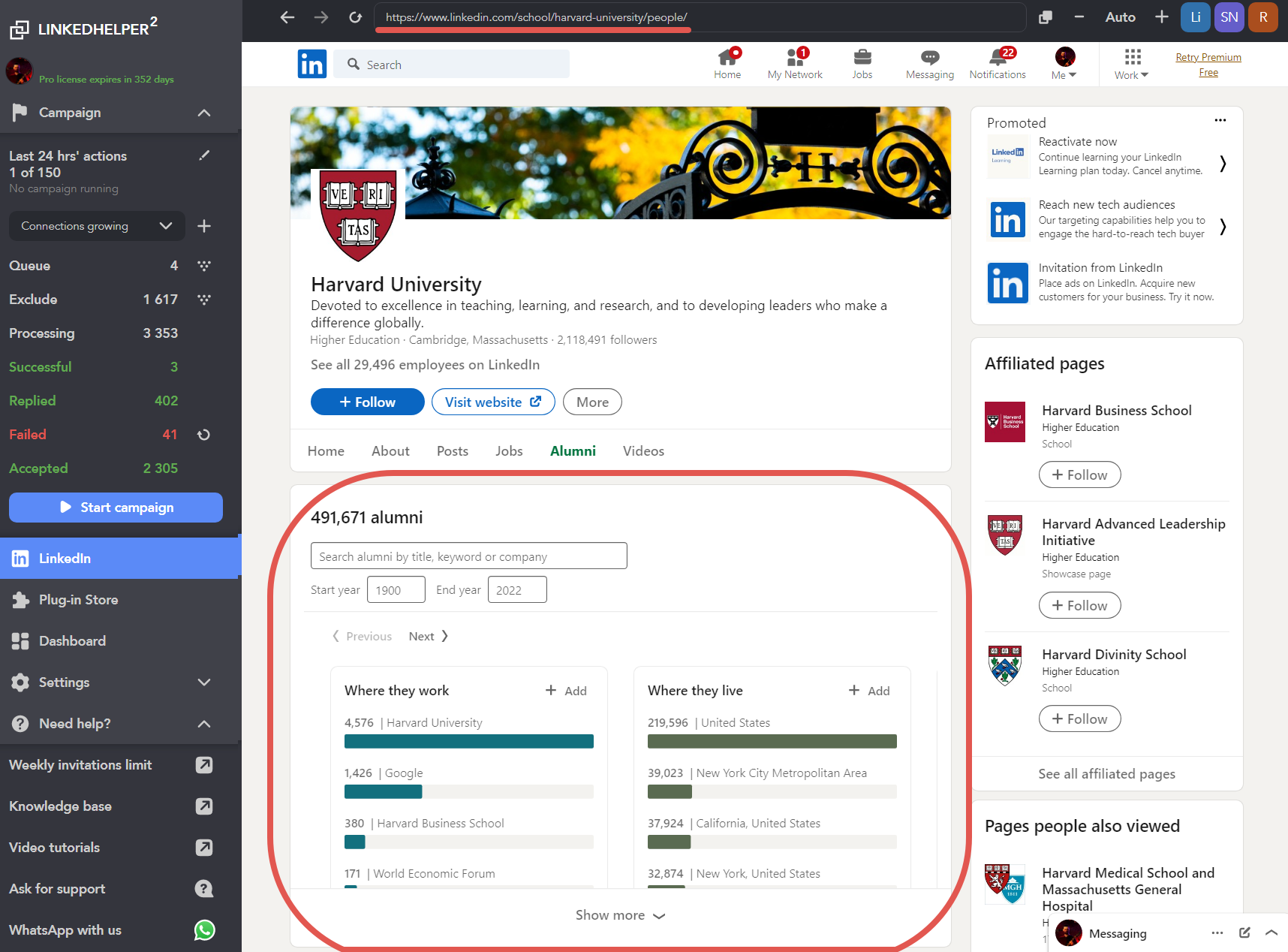Expand the Work apps dropdown
1288x952 pixels.
(x=1131, y=64)
